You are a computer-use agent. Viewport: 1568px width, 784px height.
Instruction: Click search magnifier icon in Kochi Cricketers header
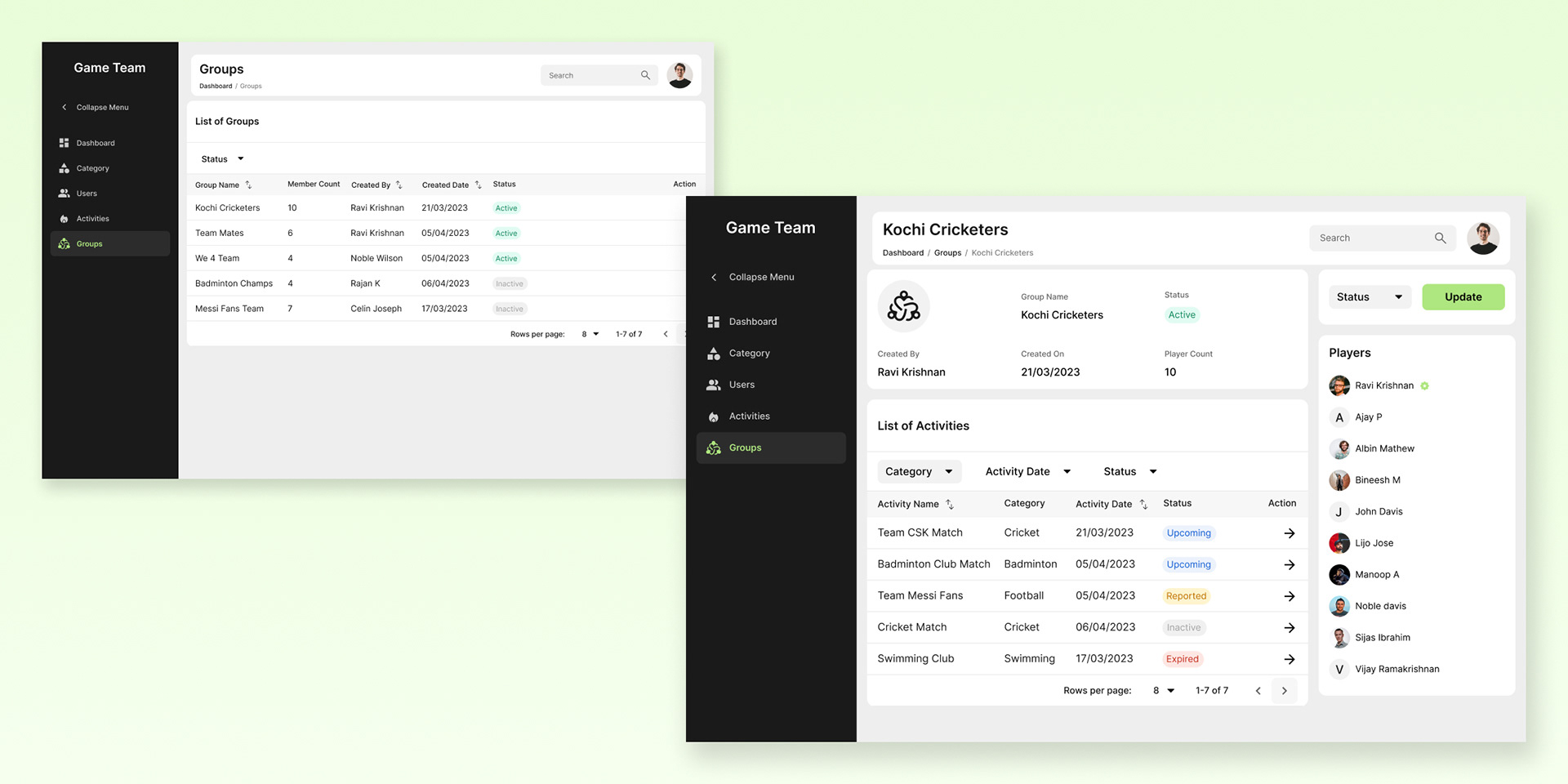coord(1440,238)
